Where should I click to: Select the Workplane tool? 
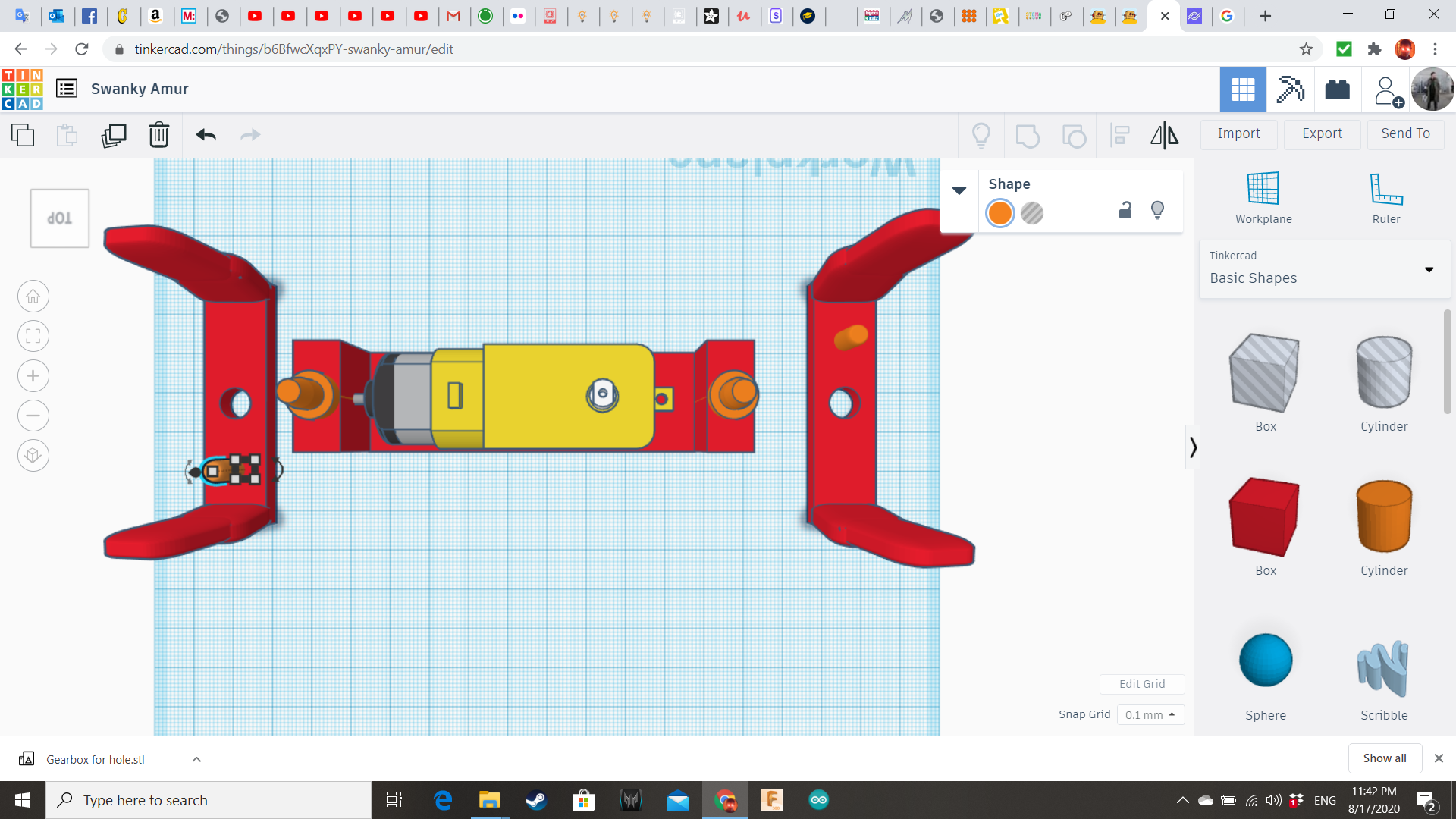(x=1262, y=196)
